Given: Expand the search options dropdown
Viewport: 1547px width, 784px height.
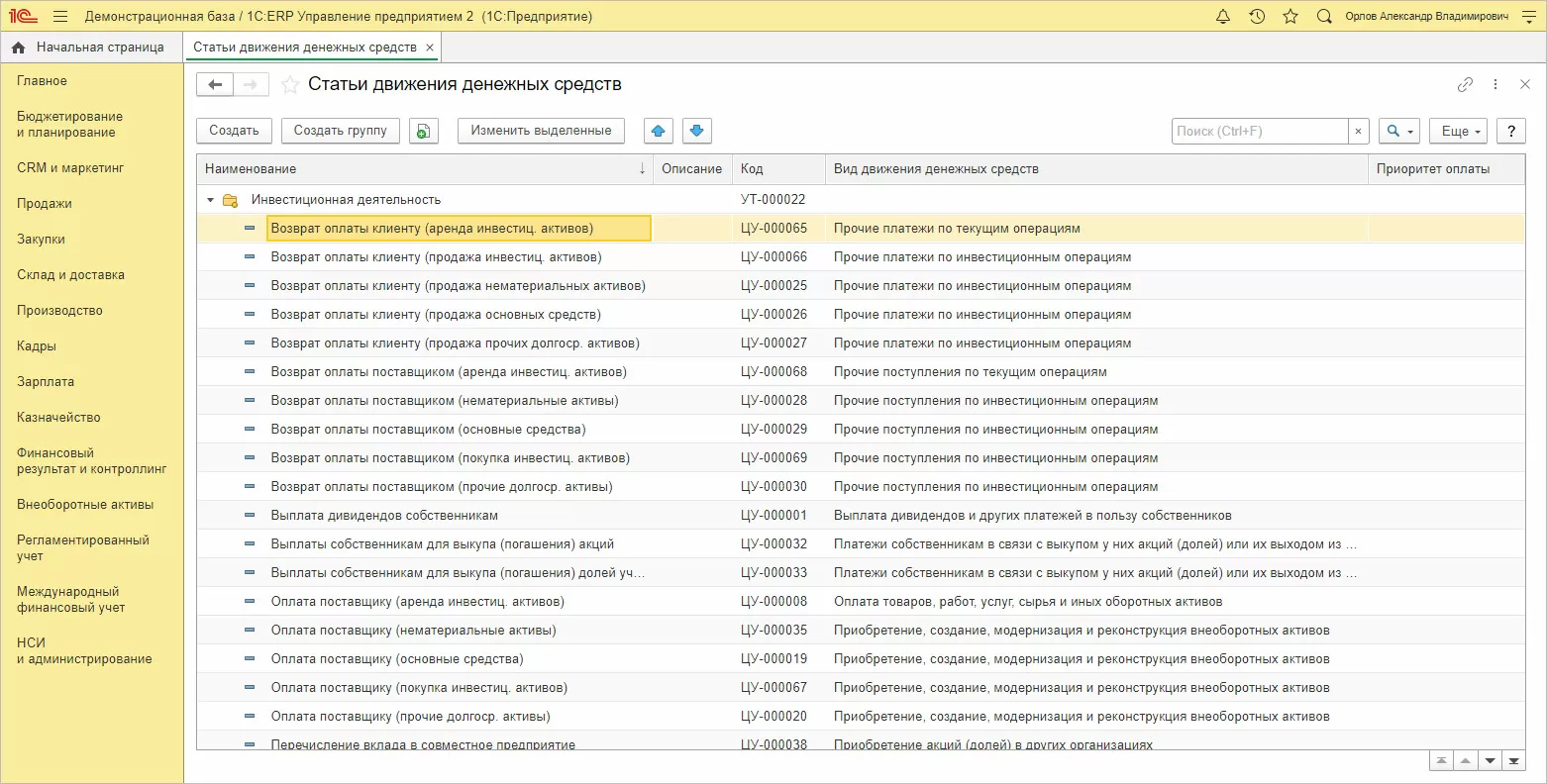Looking at the screenshot, I should click(1398, 131).
